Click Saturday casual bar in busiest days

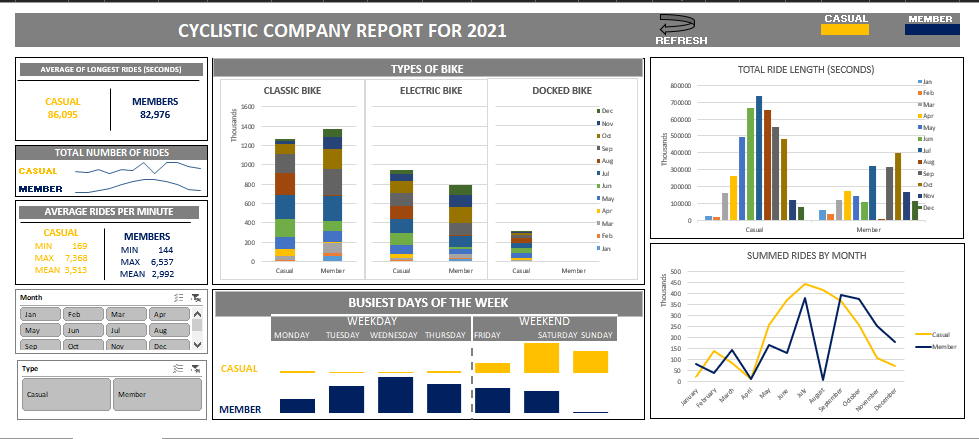pyautogui.click(x=541, y=358)
